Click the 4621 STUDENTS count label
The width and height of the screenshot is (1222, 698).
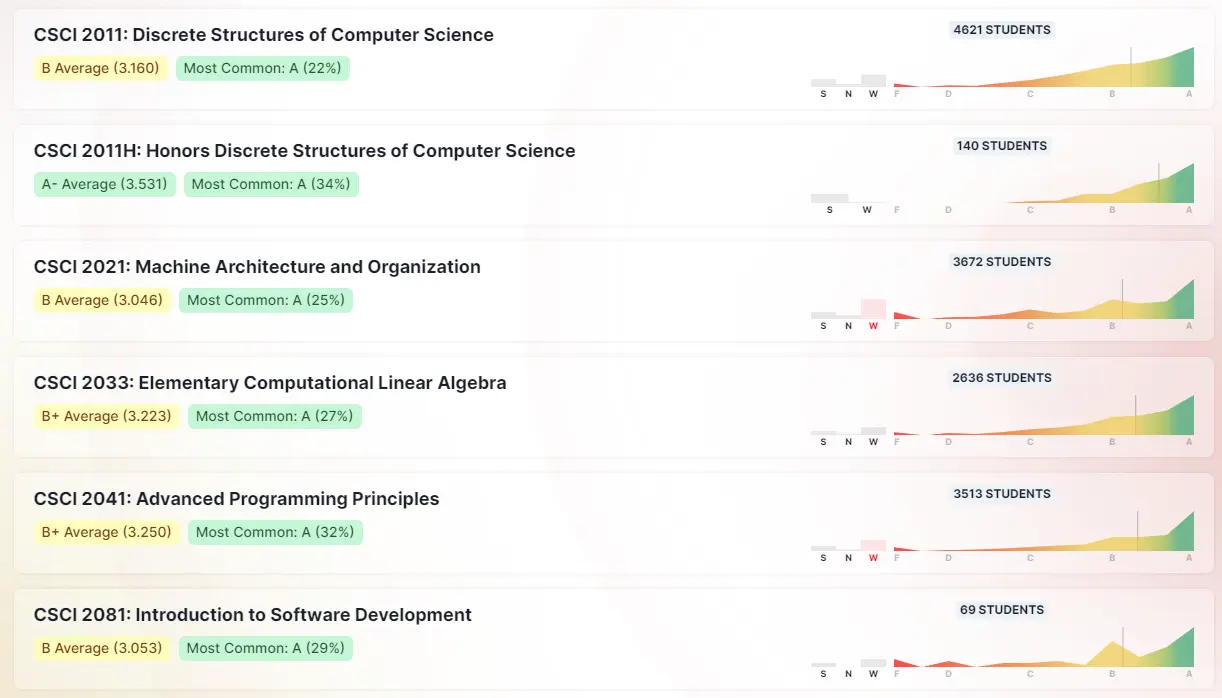click(x=1002, y=30)
